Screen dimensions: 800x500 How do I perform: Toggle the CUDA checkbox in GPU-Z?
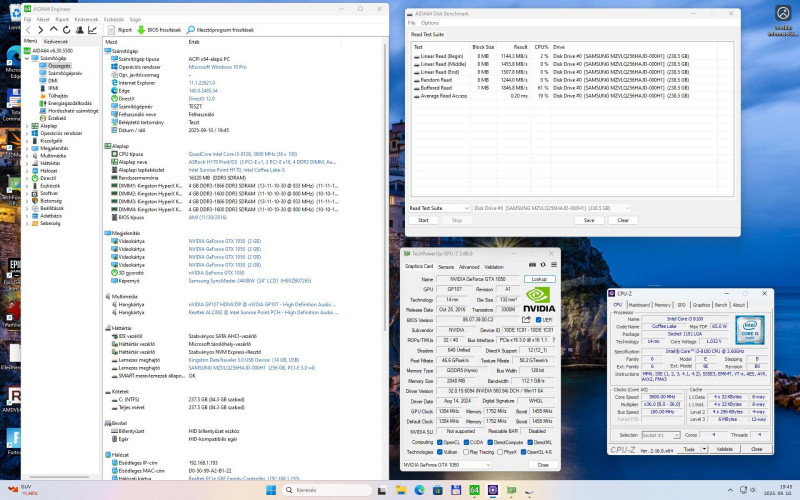pos(466,442)
